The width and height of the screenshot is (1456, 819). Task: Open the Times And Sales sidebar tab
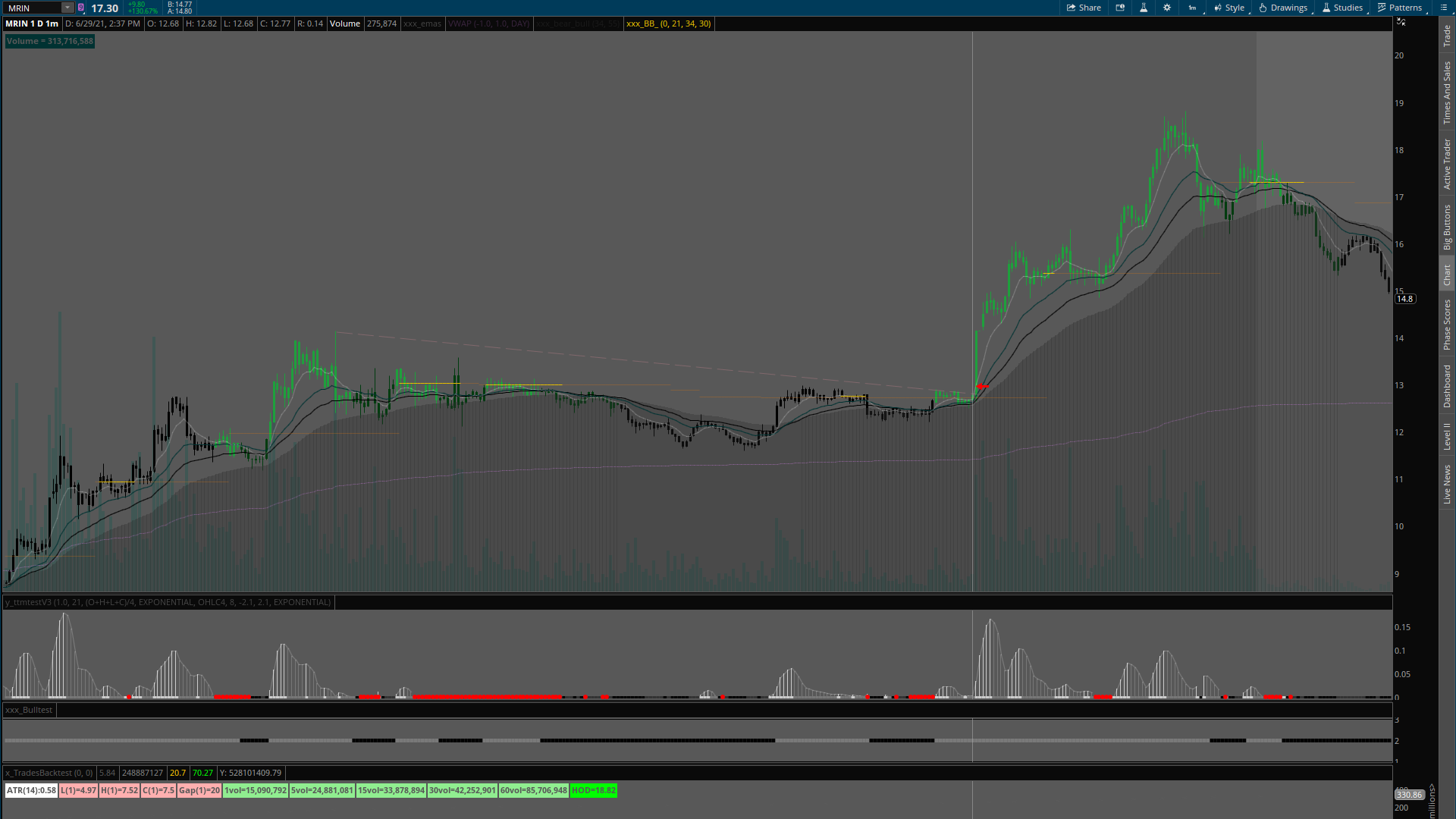(x=1447, y=93)
